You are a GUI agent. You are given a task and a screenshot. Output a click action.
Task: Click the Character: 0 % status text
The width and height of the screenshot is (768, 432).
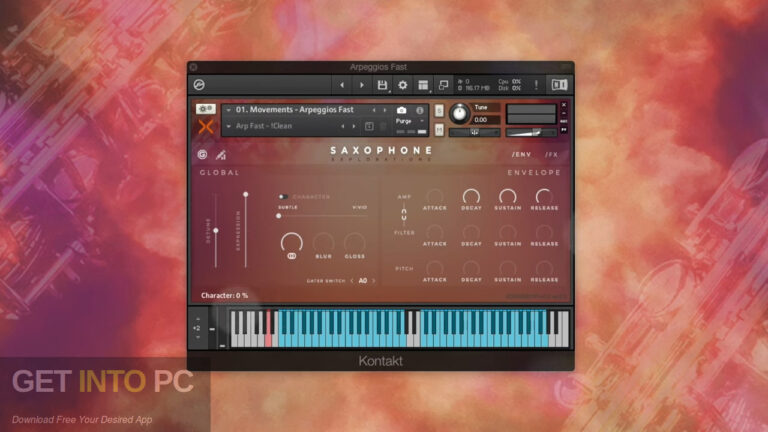coord(224,295)
